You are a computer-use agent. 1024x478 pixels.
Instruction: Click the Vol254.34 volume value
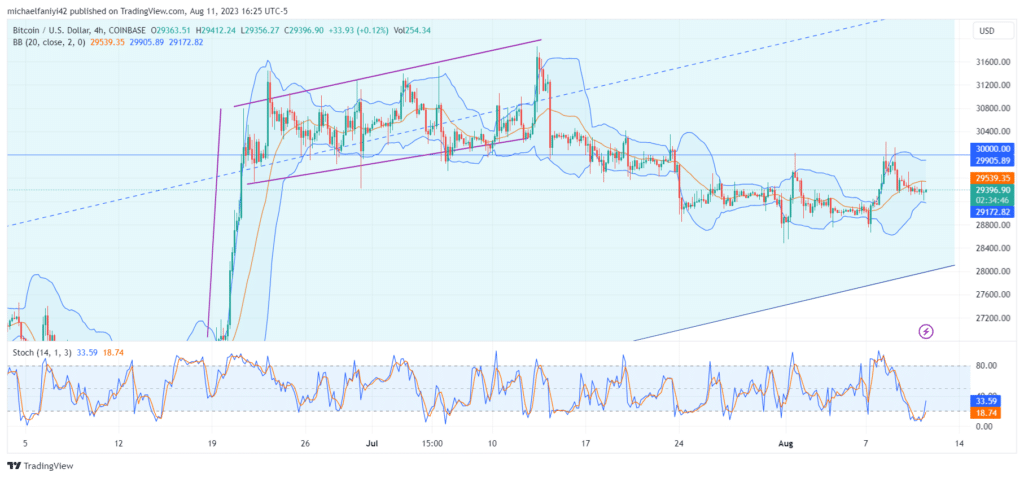pos(414,31)
